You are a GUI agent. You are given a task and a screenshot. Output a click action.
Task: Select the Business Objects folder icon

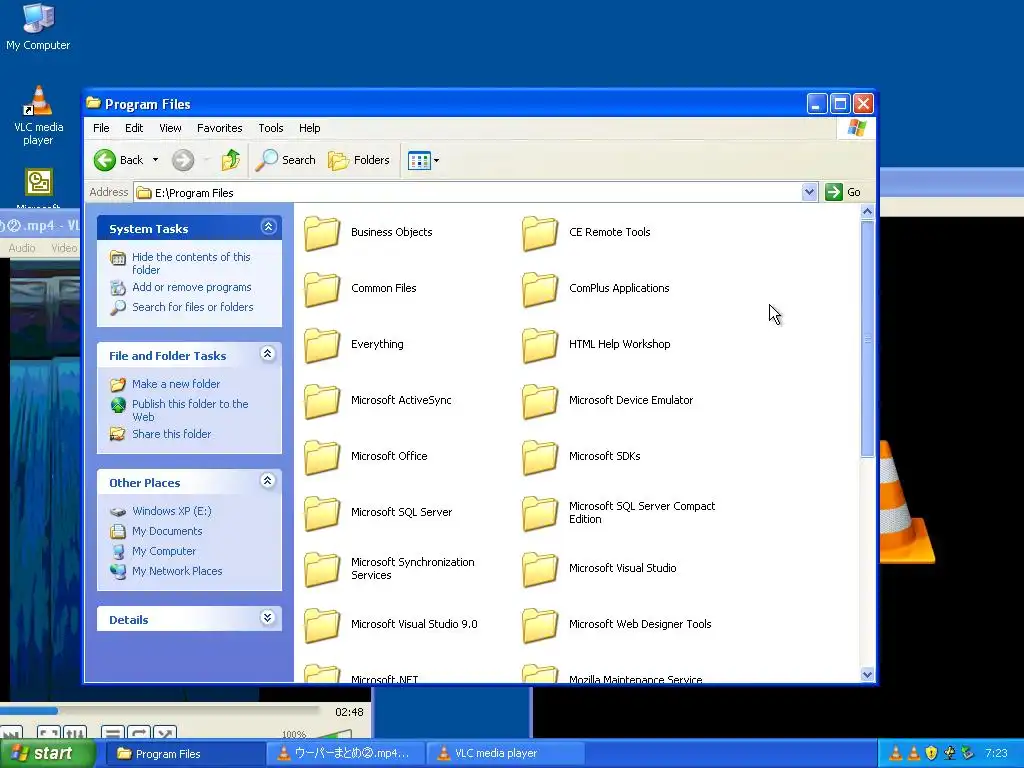pos(322,232)
